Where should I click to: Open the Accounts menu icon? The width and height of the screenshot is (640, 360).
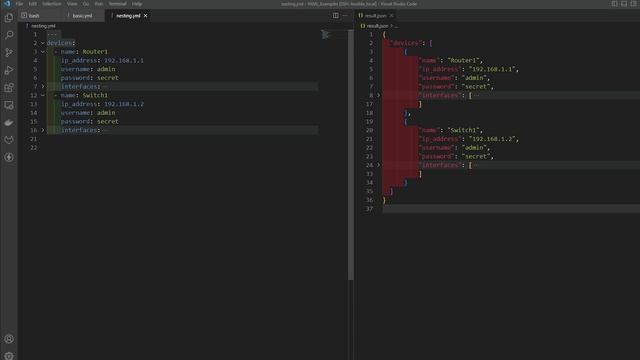pyautogui.click(x=9, y=339)
